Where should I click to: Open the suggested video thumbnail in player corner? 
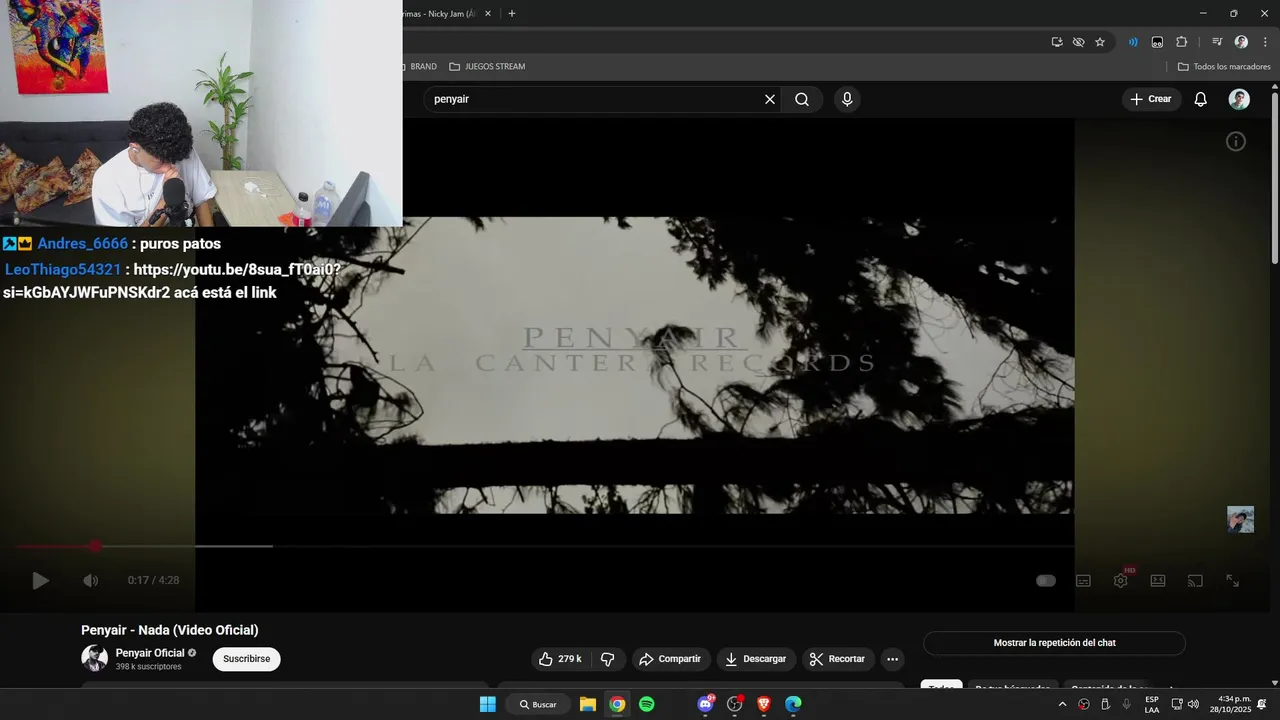[x=1240, y=519]
